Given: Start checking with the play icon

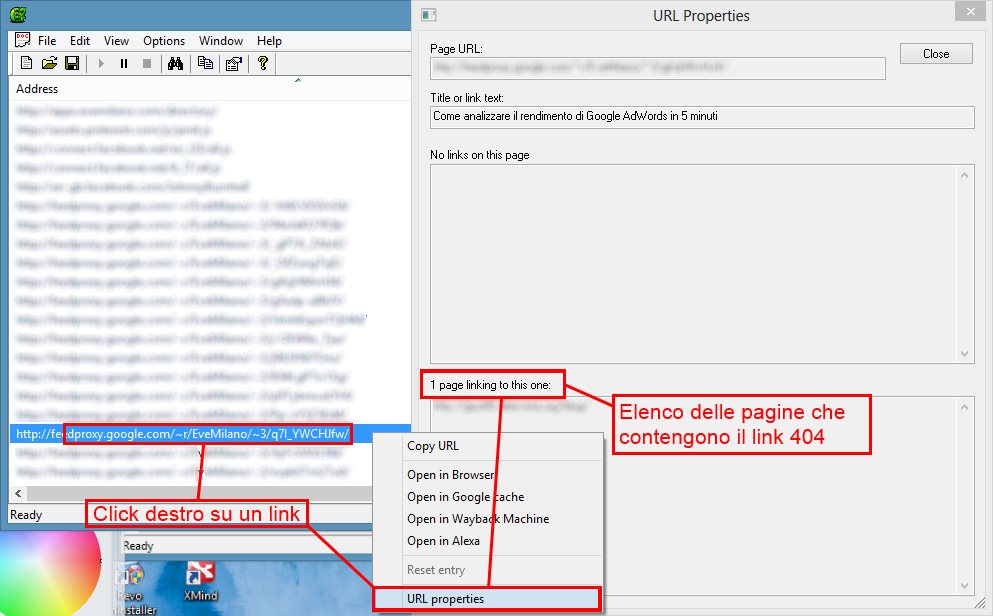Looking at the screenshot, I should pyautogui.click(x=101, y=63).
